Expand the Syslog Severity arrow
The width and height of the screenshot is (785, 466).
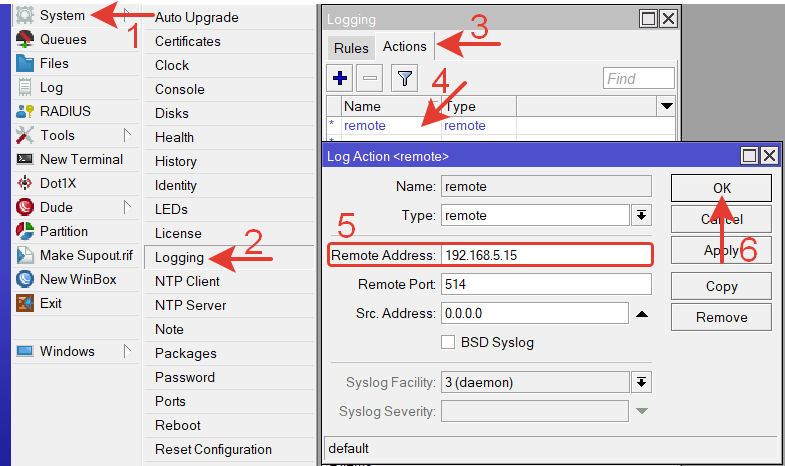click(x=642, y=411)
